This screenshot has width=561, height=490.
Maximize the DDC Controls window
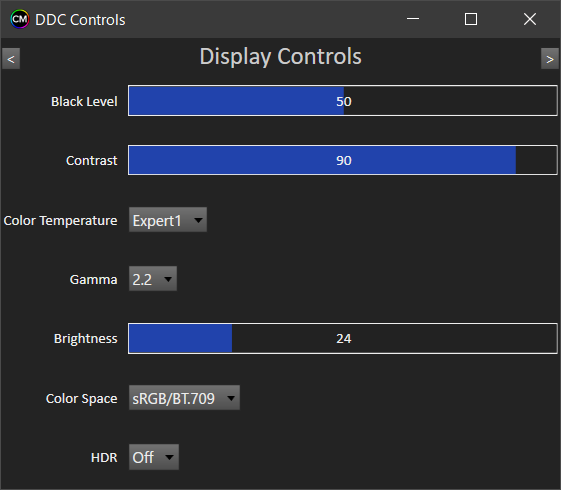click(x=471, y=19)
